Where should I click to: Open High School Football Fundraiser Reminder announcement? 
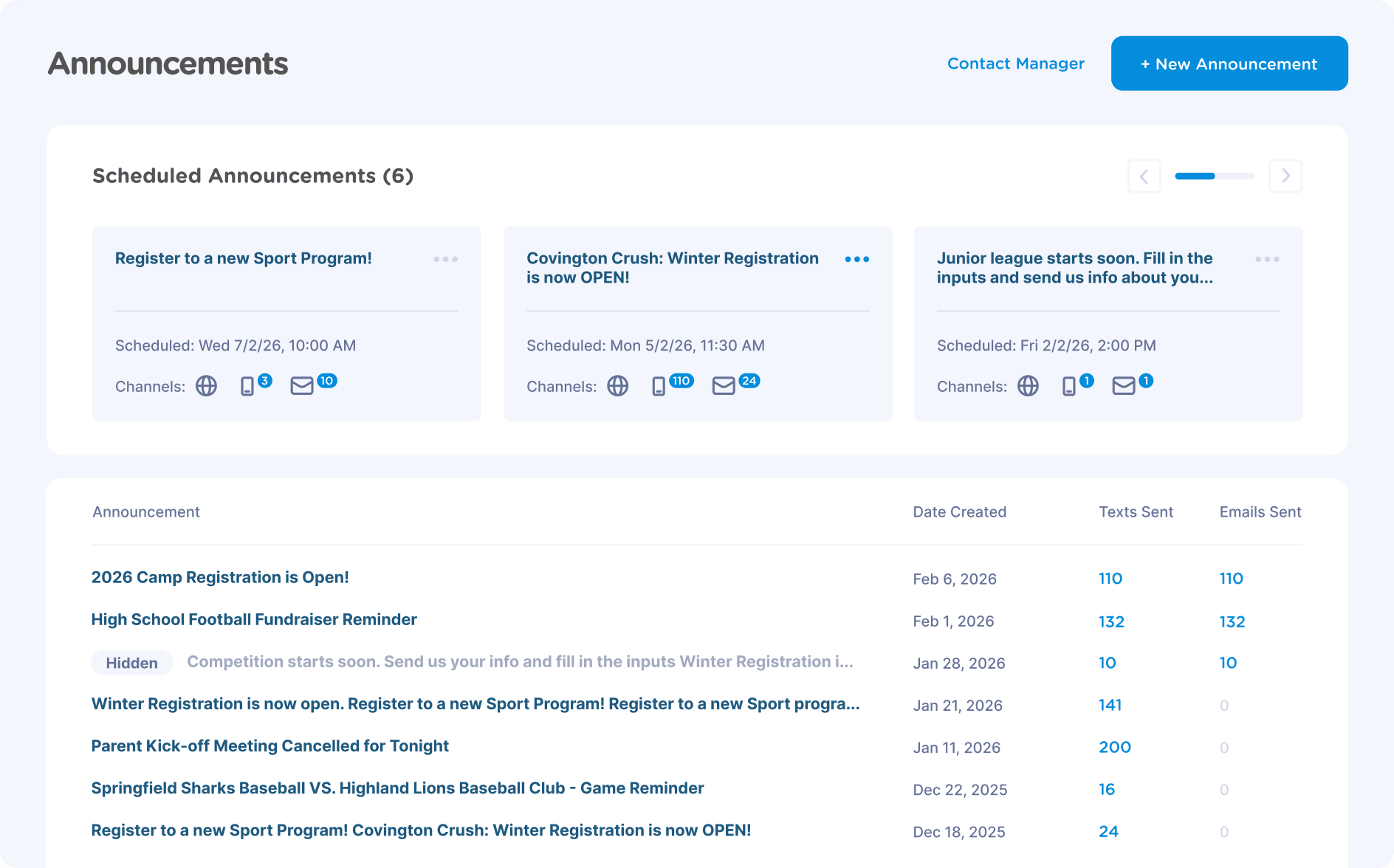[x=254, y=619]
